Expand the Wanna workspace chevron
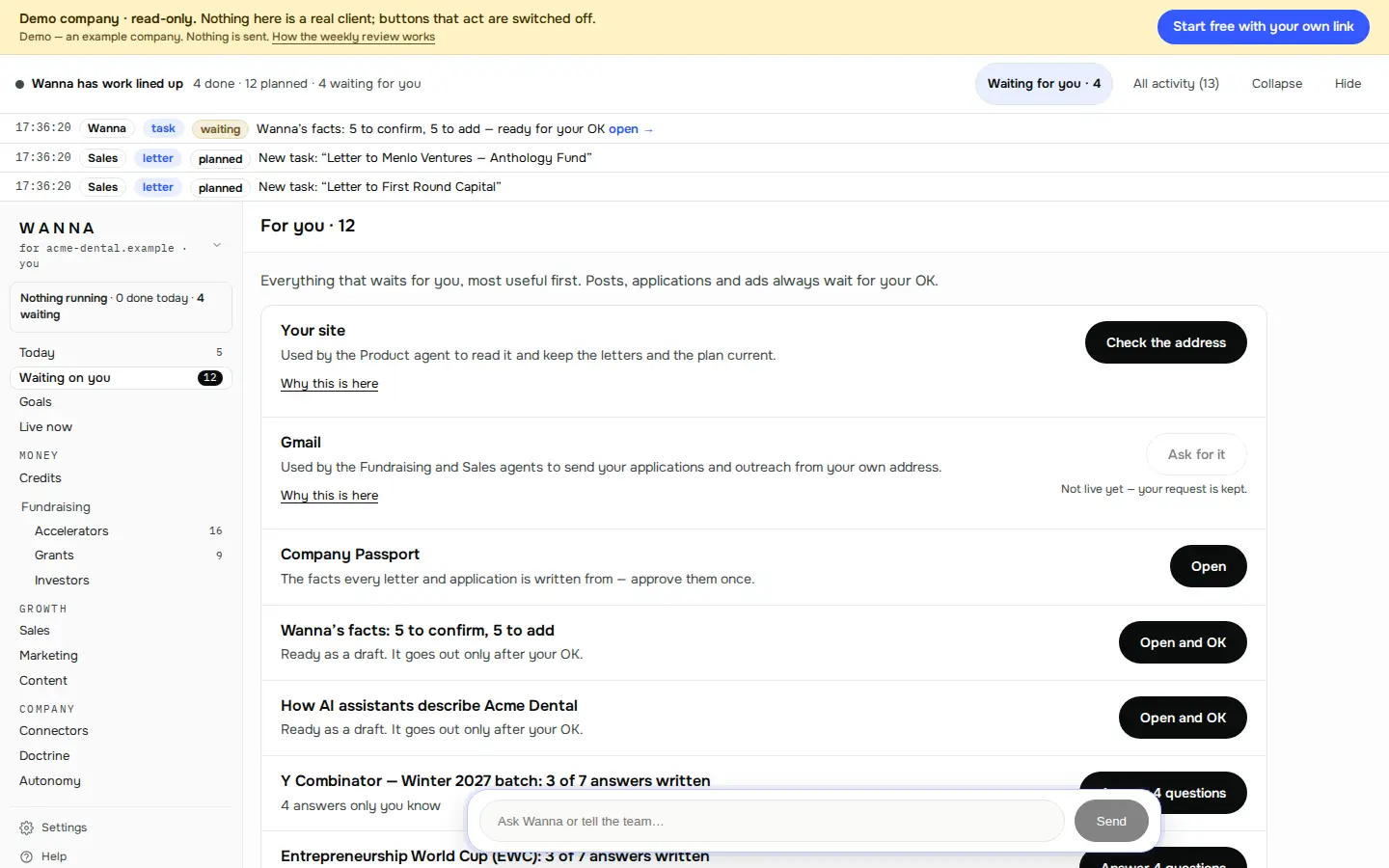Image resolution: width=1389 pixels, height=868 pixels. pyautogui.click(x=217, y=245)
